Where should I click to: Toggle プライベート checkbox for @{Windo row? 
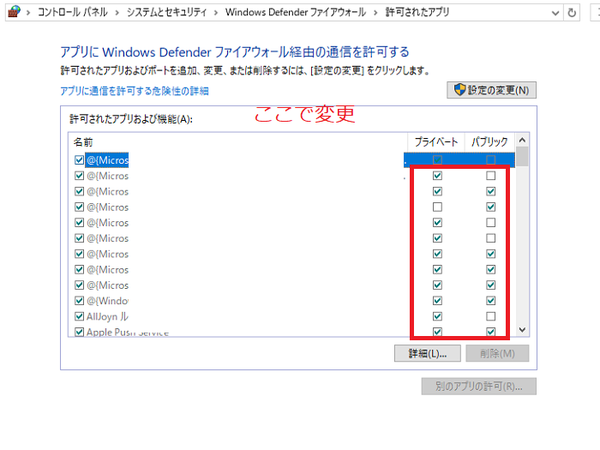tap(437, 301)
